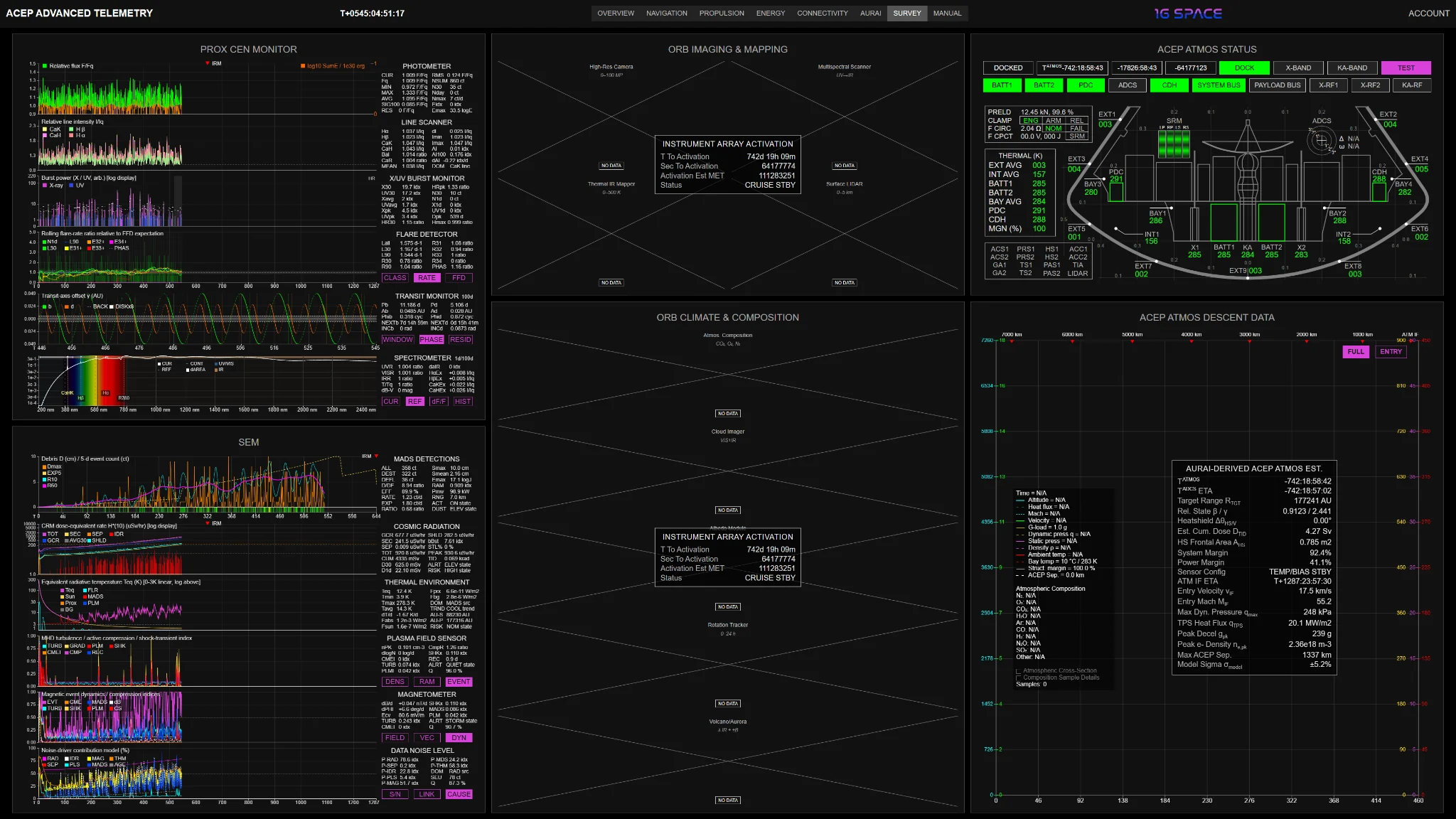Select Transit Monitor WINDOW mode
The height and width of the screenshot is (819, 1456).
[x=397, y=340]
